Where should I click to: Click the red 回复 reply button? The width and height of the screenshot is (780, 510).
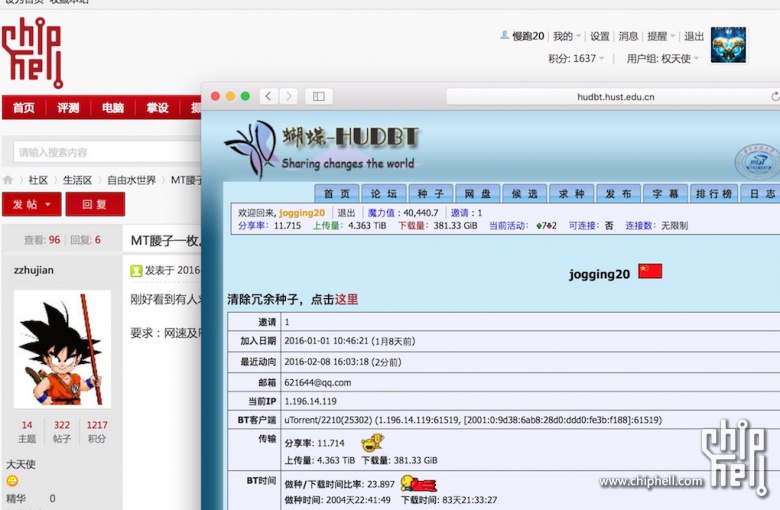click(95, 204)
